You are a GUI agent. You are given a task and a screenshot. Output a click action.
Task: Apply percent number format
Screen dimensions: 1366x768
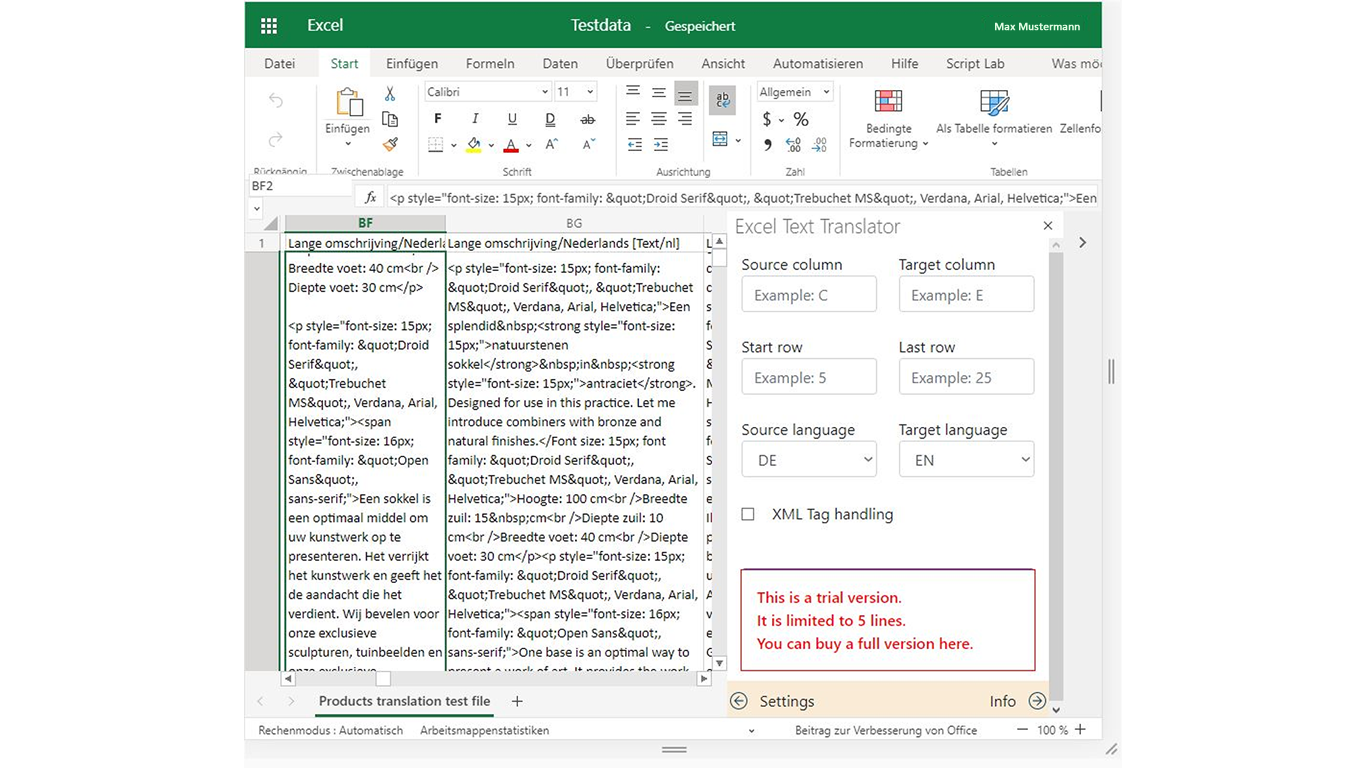[x=801, y=119]
